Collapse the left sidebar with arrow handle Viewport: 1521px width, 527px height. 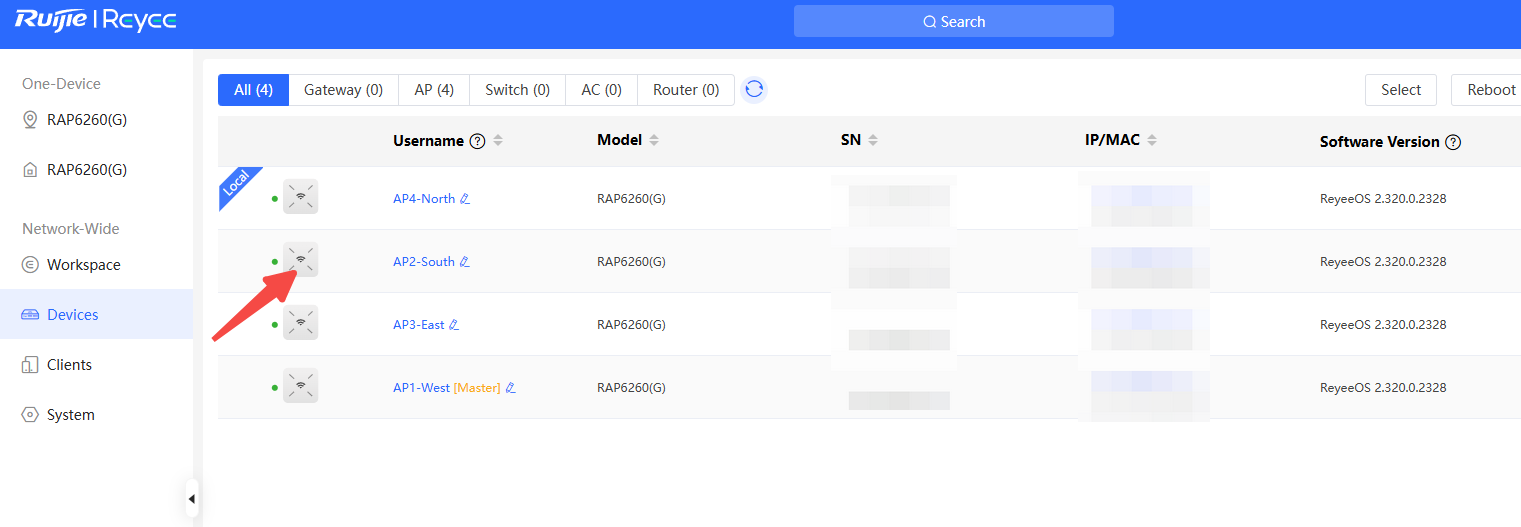(191, 498)
